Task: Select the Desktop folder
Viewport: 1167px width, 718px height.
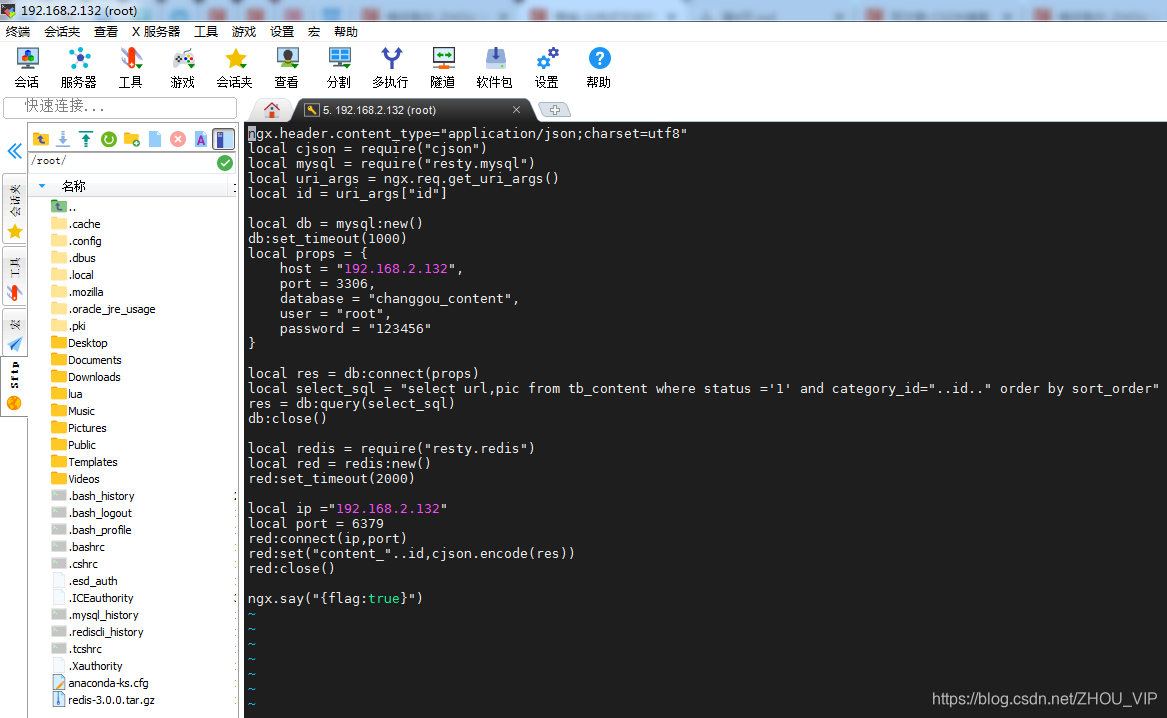Action: click(x=80, y=343)
